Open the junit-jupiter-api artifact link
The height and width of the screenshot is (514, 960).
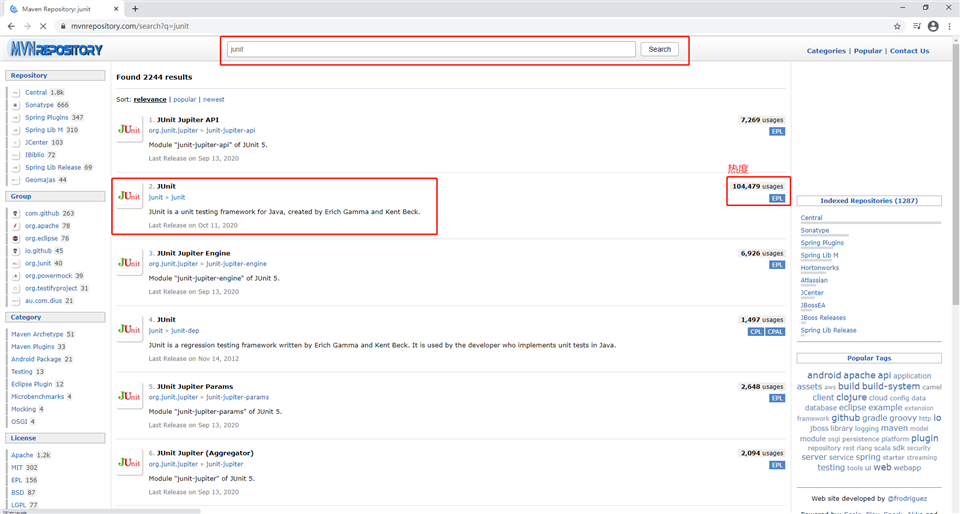[230, 130]
